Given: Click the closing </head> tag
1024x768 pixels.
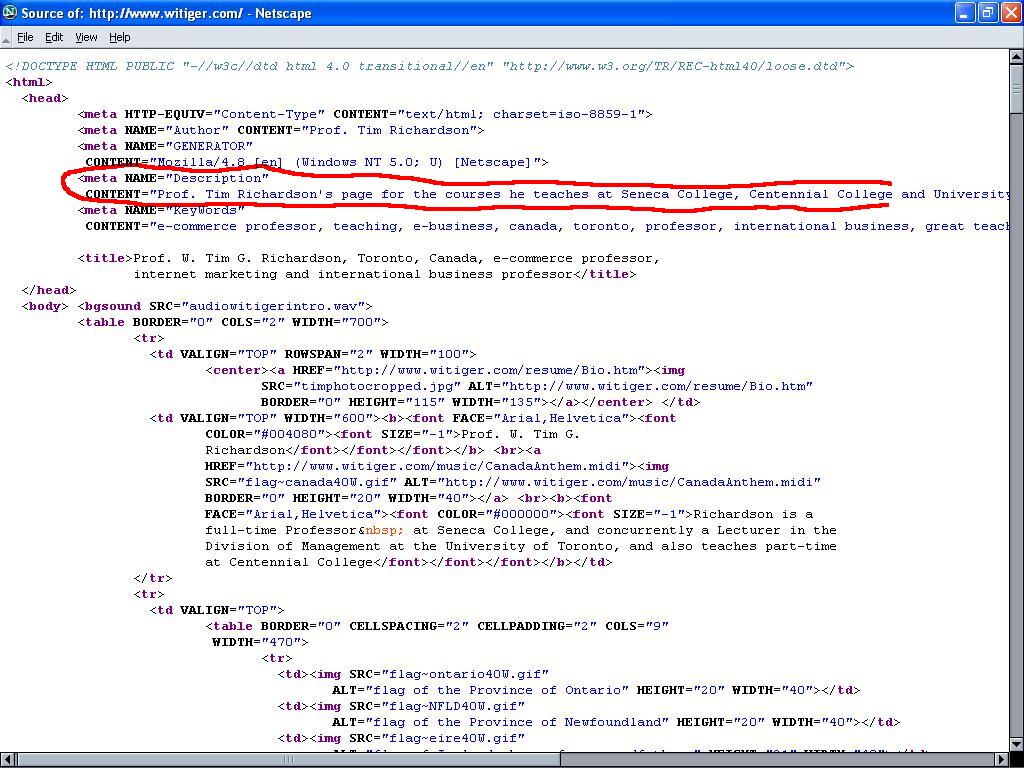Looking at the screenshot, I should coord(49,290).
